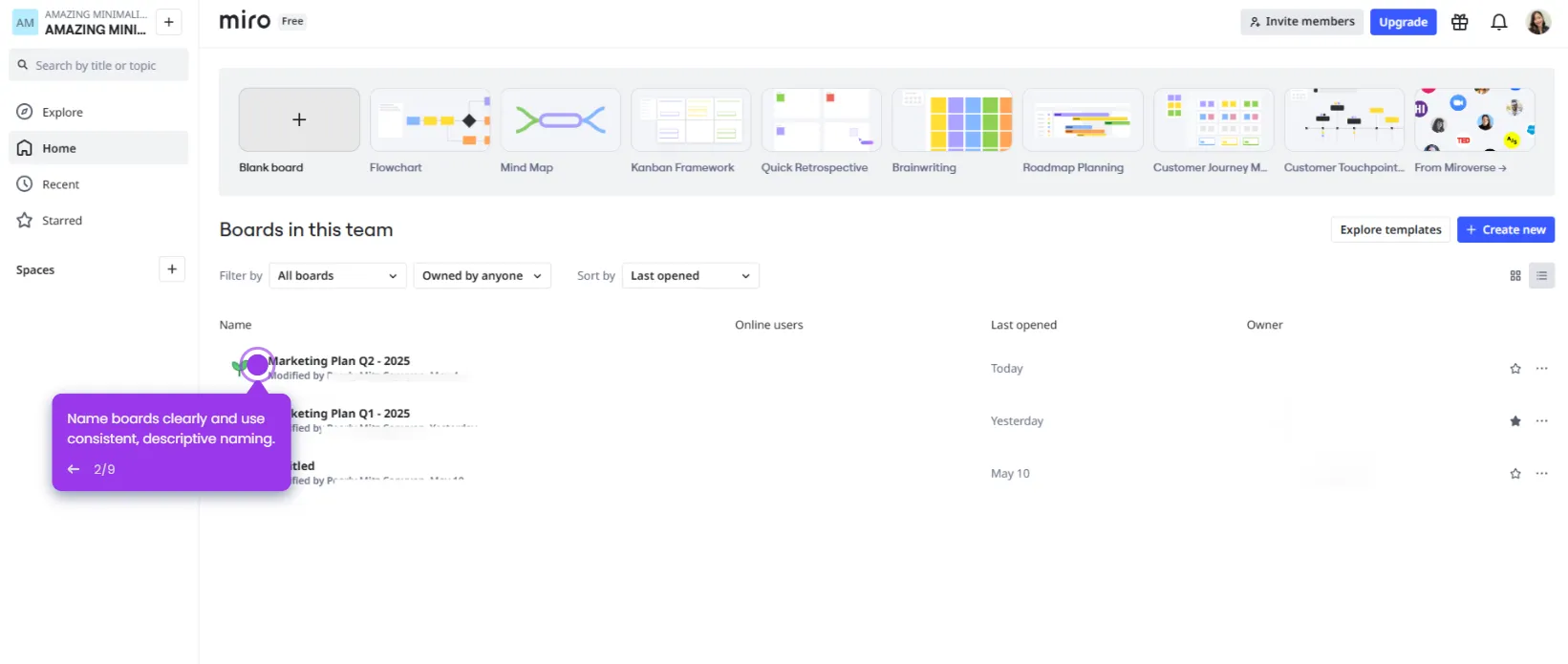Click the plus button beside team name
The height and width of the screenshot is (664, 1568).
[x=169, y=22]
